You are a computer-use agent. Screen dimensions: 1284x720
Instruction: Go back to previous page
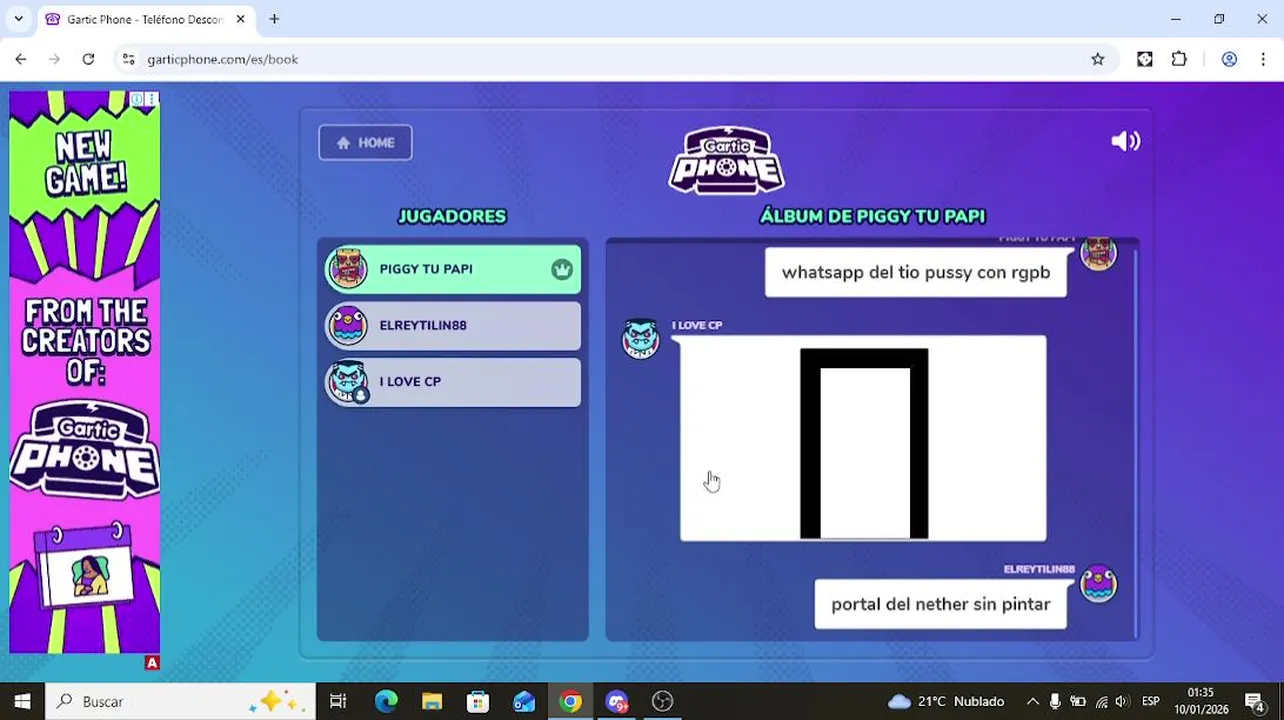tap(21, 59)
